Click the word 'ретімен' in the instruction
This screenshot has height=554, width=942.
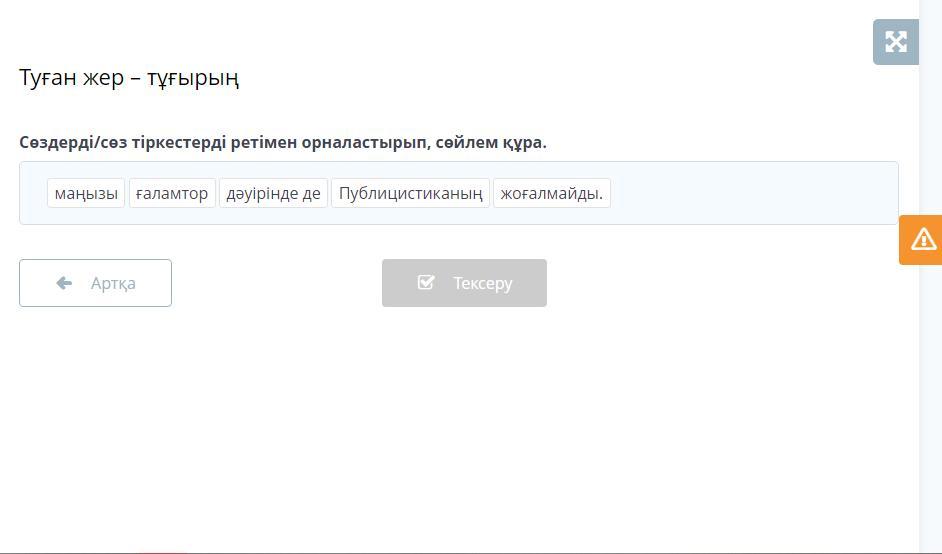[263, 142]
